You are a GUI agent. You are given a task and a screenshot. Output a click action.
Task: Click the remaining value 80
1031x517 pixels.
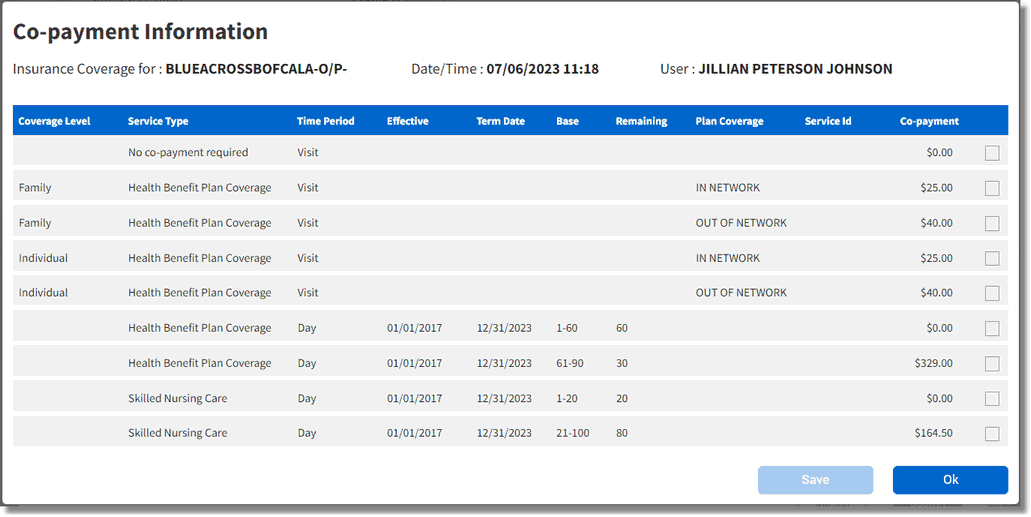(622, 433)
